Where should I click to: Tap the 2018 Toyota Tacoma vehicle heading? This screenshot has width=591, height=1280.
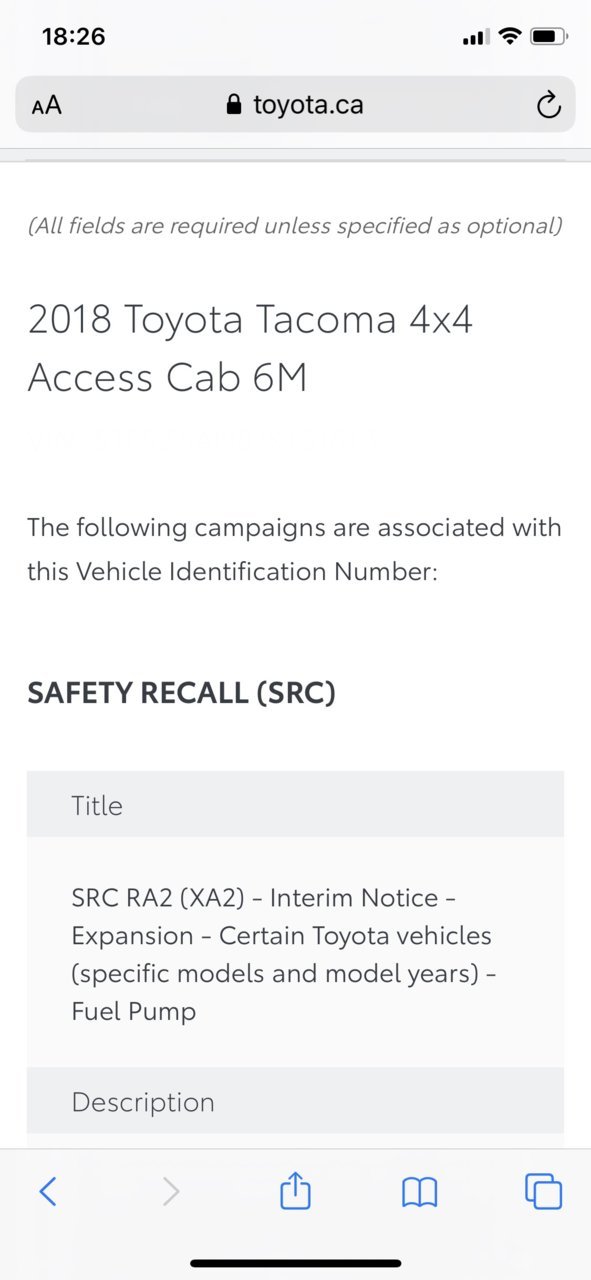(250, 349)
